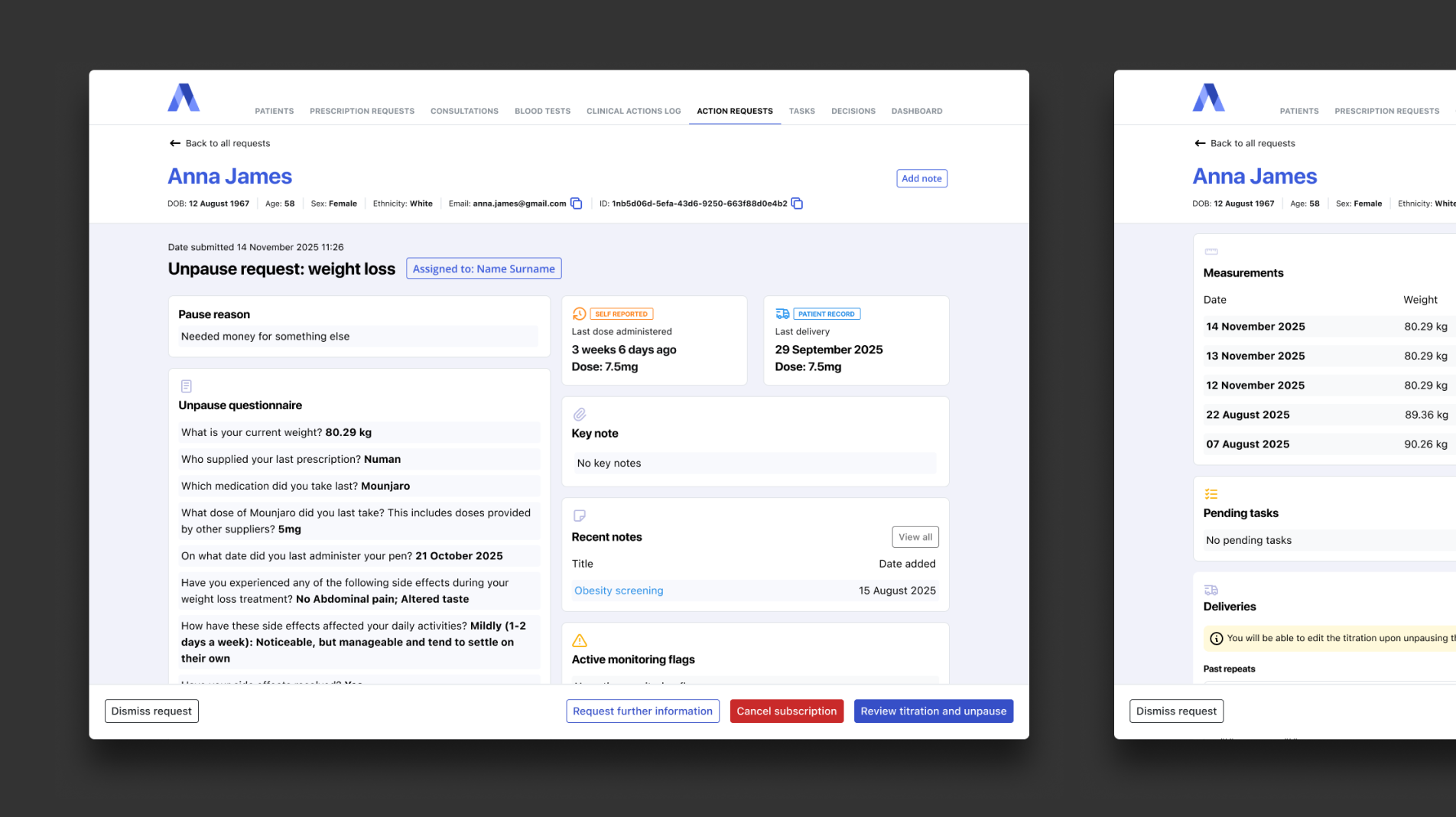Click the pen date 21 October 2025
Image resolution: width=1456 pixels, height=817 pixels.
pos(459,556)
